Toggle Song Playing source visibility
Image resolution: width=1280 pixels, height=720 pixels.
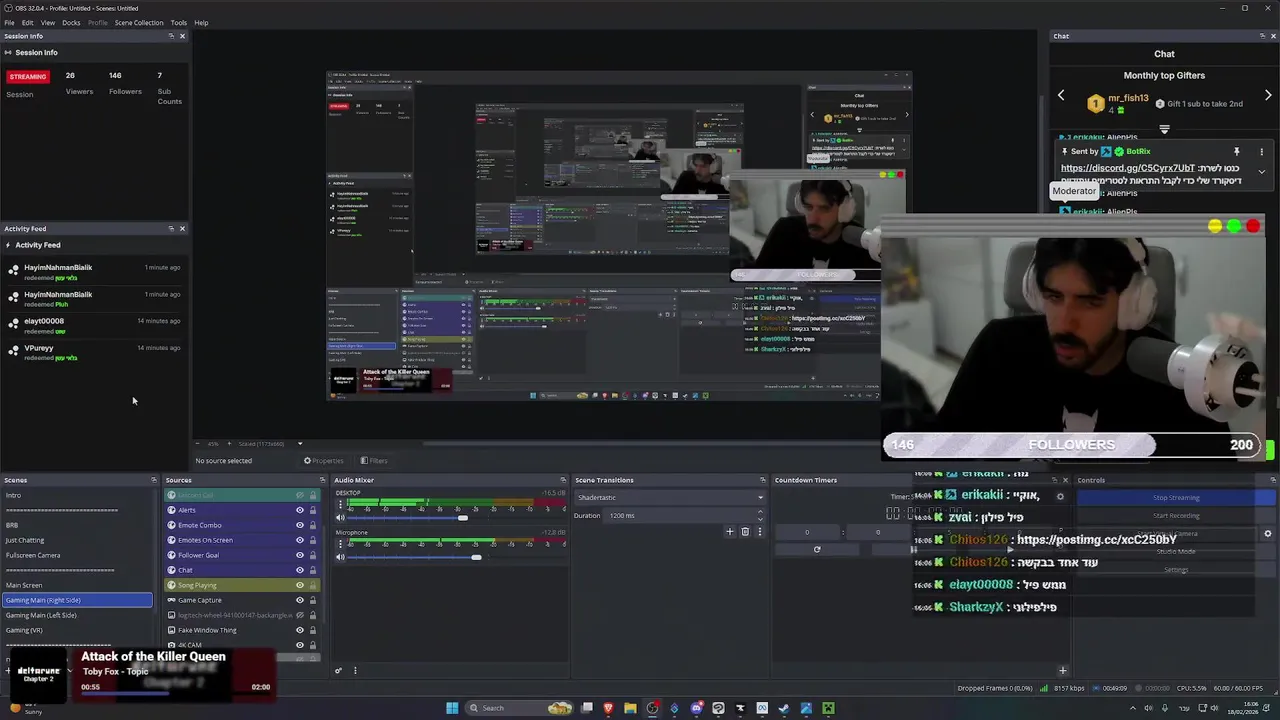coord(299,585)
